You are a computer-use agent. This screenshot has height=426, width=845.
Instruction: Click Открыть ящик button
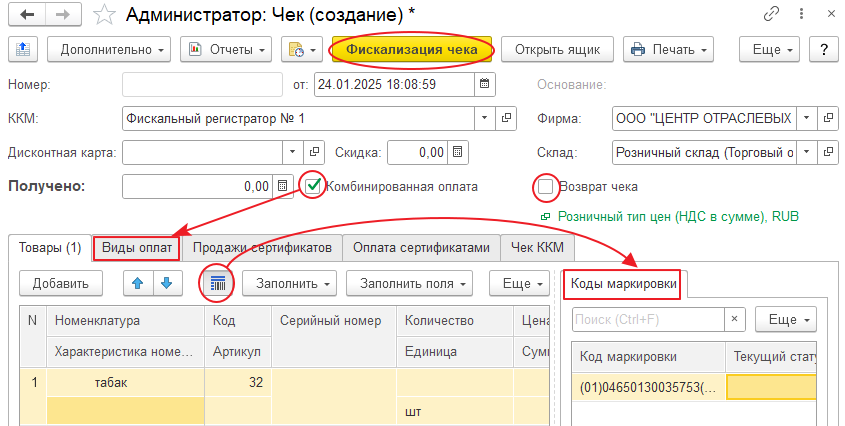tap(556, 49)
